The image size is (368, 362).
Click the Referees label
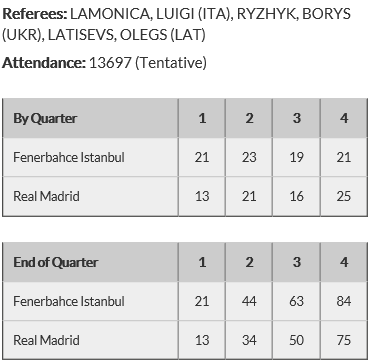[x=35, y=14]
